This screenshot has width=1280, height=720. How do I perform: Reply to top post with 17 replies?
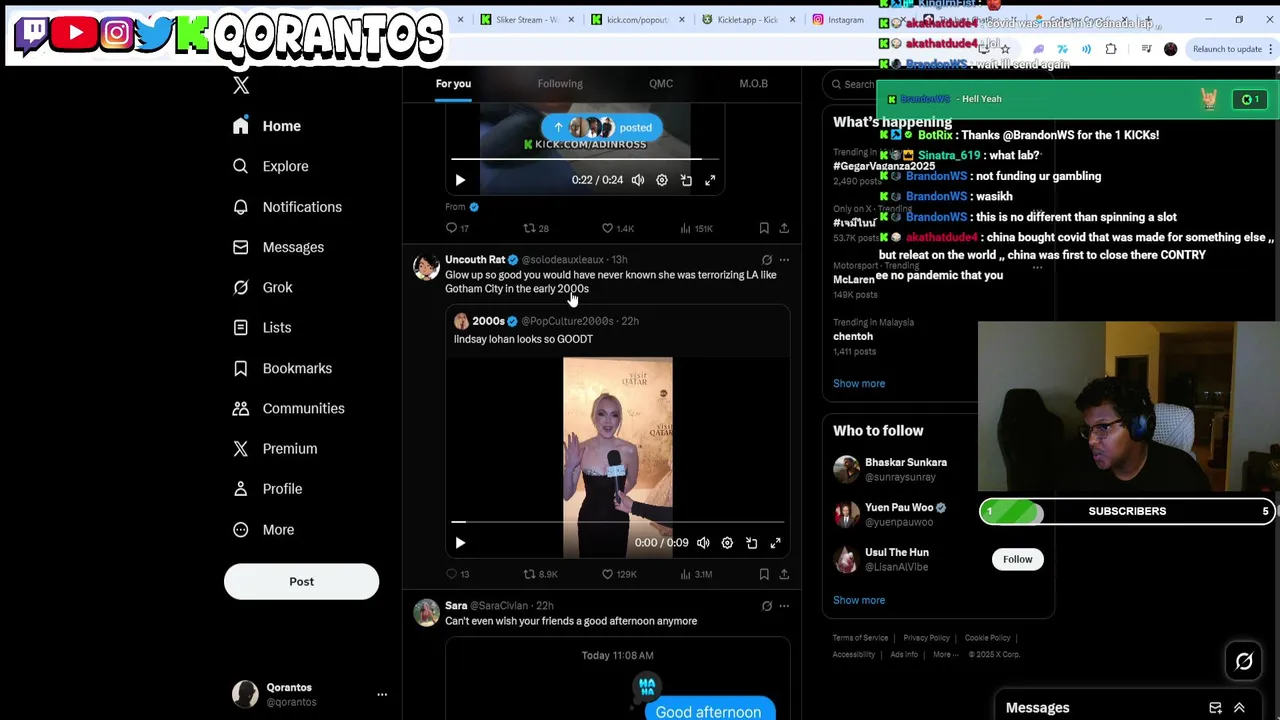(x=457, y=228)
